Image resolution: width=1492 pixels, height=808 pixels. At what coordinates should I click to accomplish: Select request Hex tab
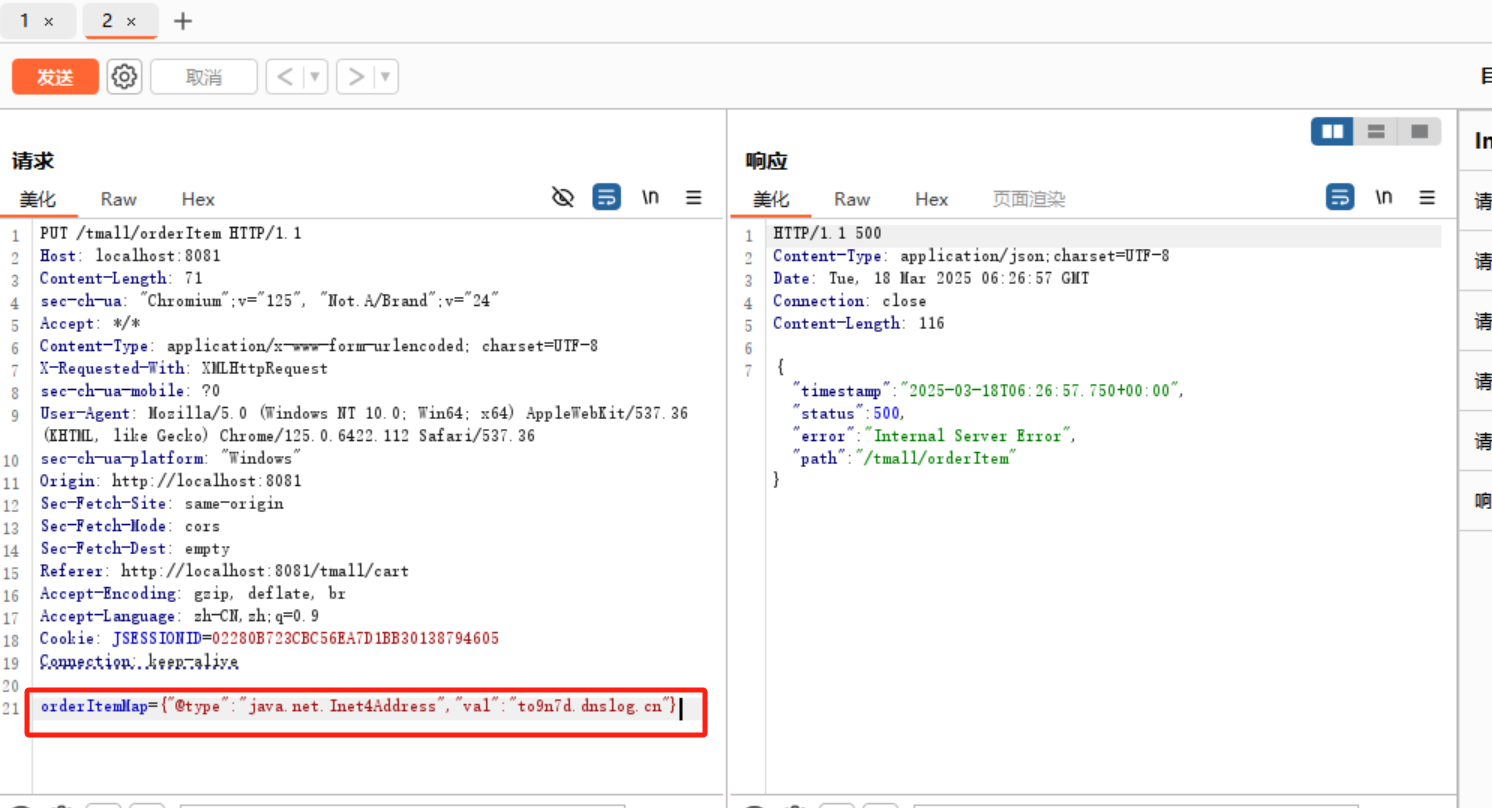198,199
